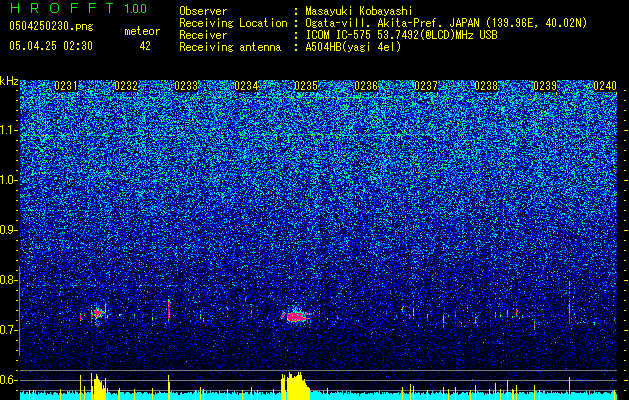Click the 0232 time marker
Viewport: 629px width, 400px height.
pyautogui.click(x=126, y=86)
